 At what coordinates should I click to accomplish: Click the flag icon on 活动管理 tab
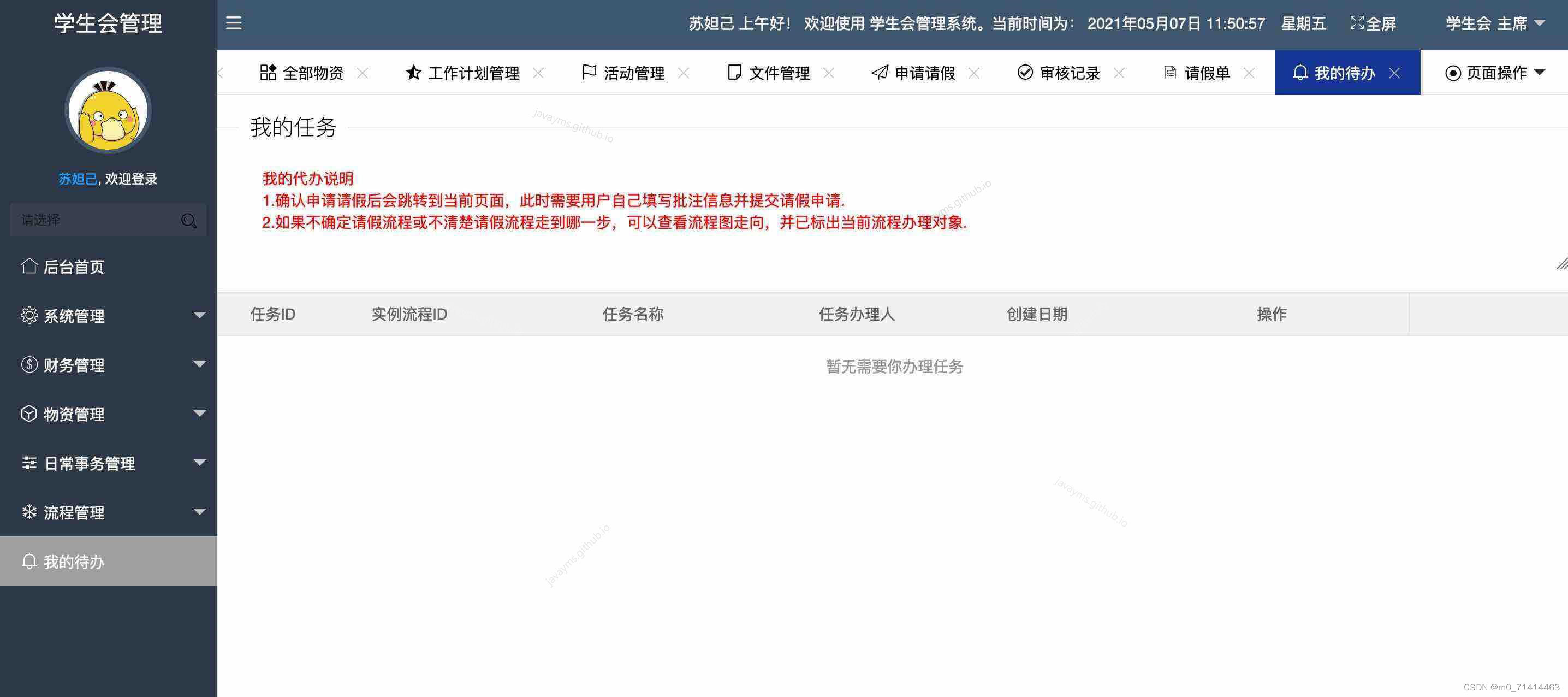click(x=588, y=72)
